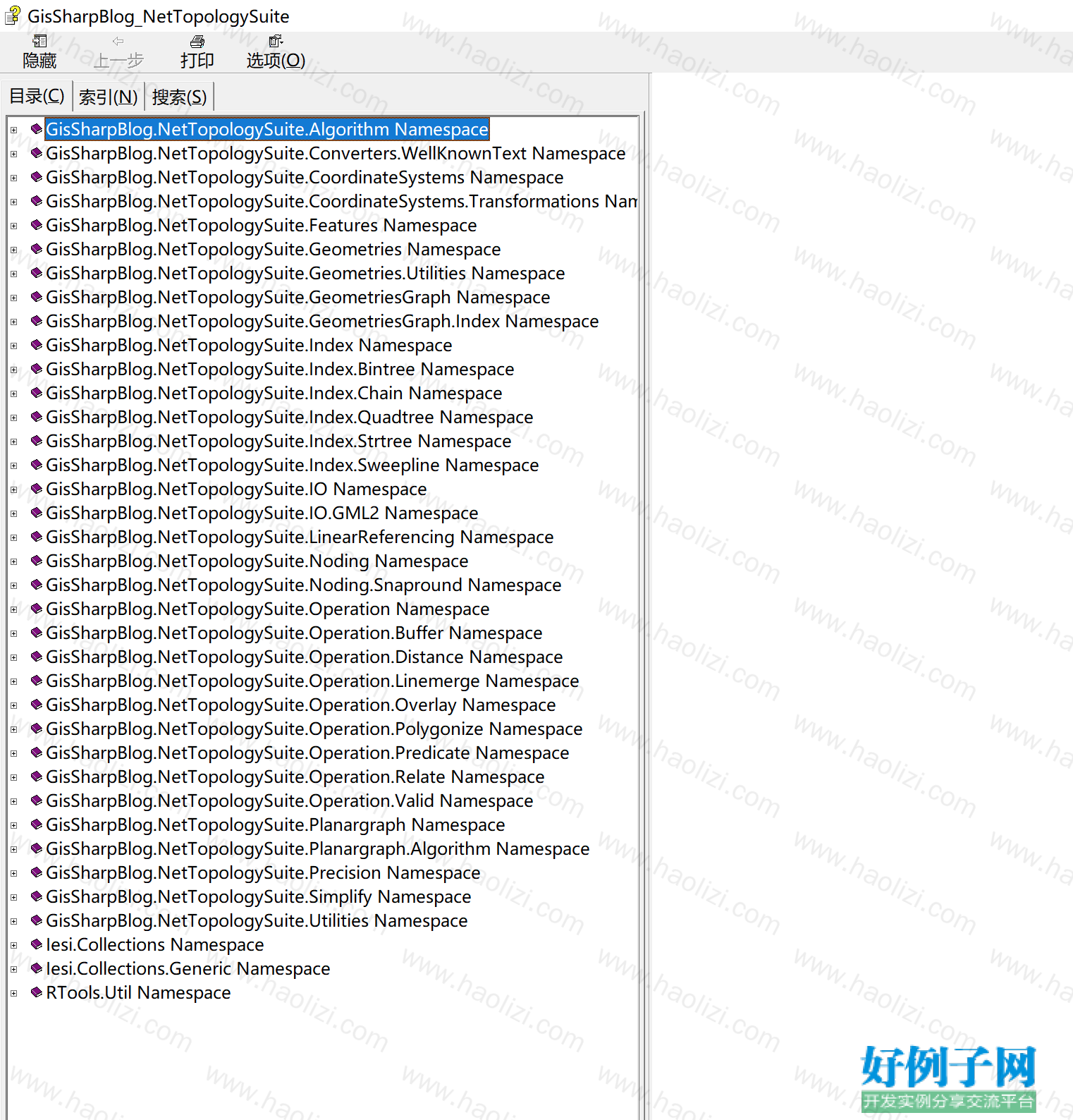Click the book icon for Precision Namespace
The height and width of the screenshot is (1120, 1073).
(x=37, y=872)
